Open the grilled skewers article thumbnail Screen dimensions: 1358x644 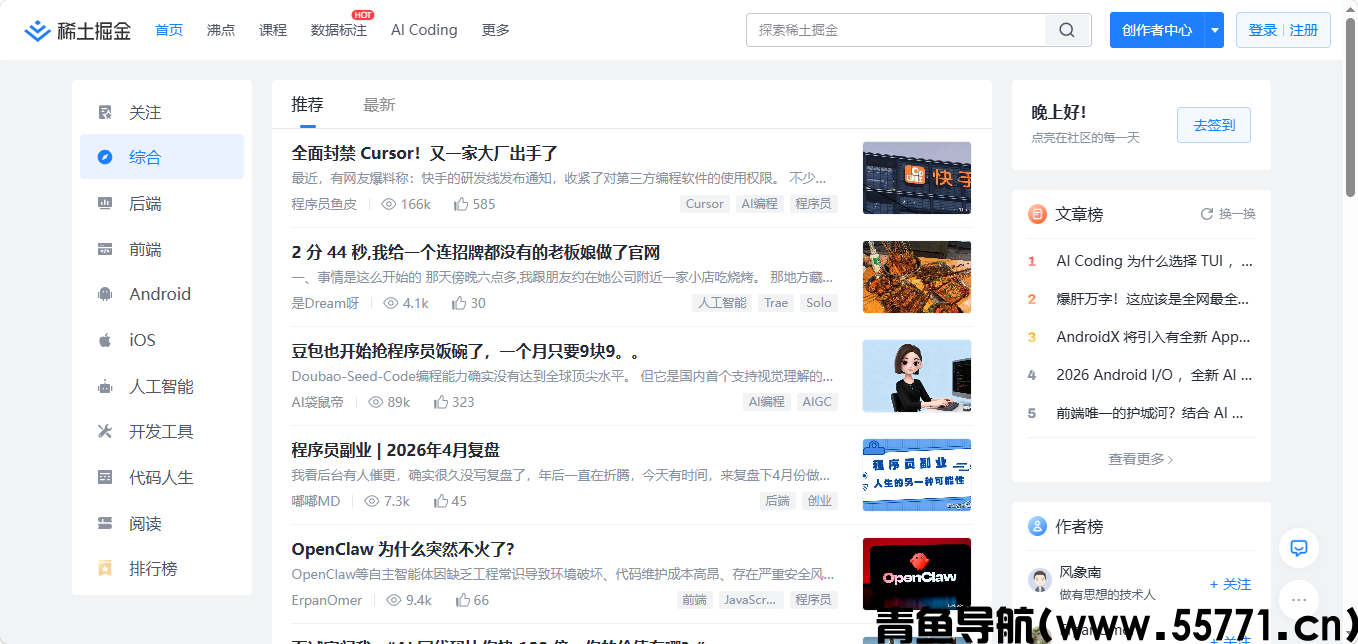click(x=917, y=277)
